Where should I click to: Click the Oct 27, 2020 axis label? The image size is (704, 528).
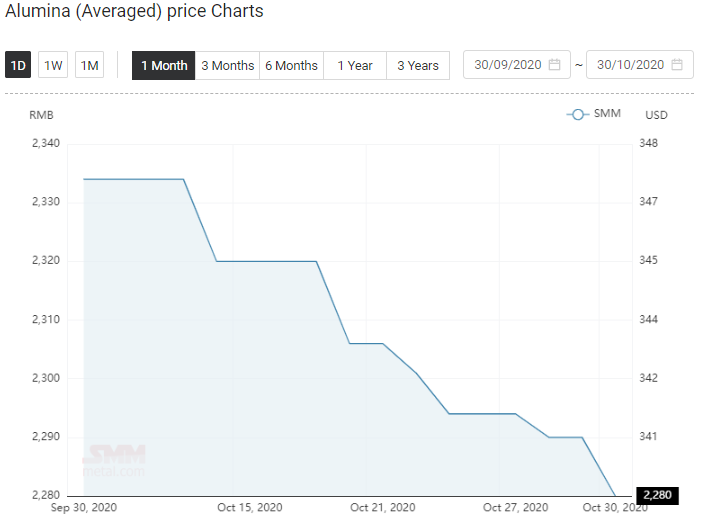coord(515,508)
